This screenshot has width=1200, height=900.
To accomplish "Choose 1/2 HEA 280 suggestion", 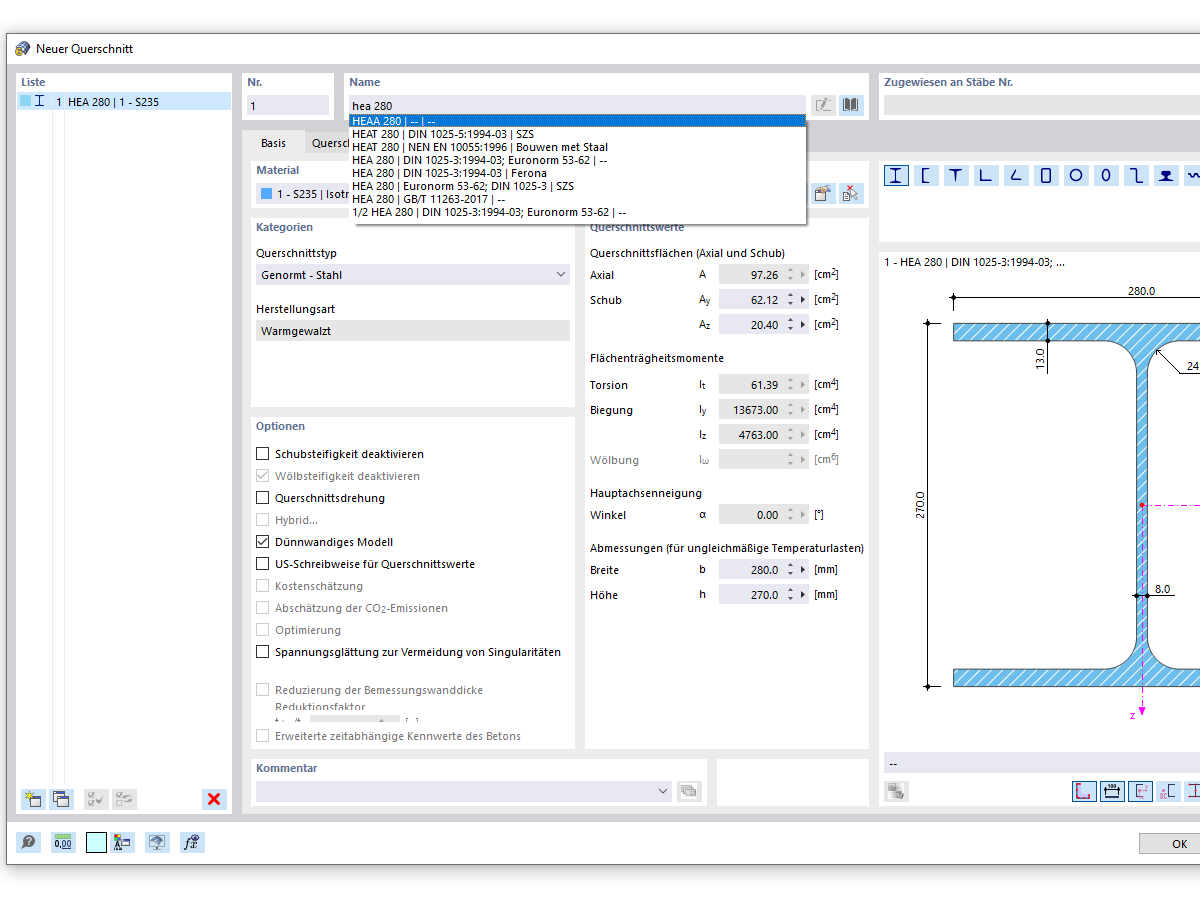I will [x=577, y=212].
